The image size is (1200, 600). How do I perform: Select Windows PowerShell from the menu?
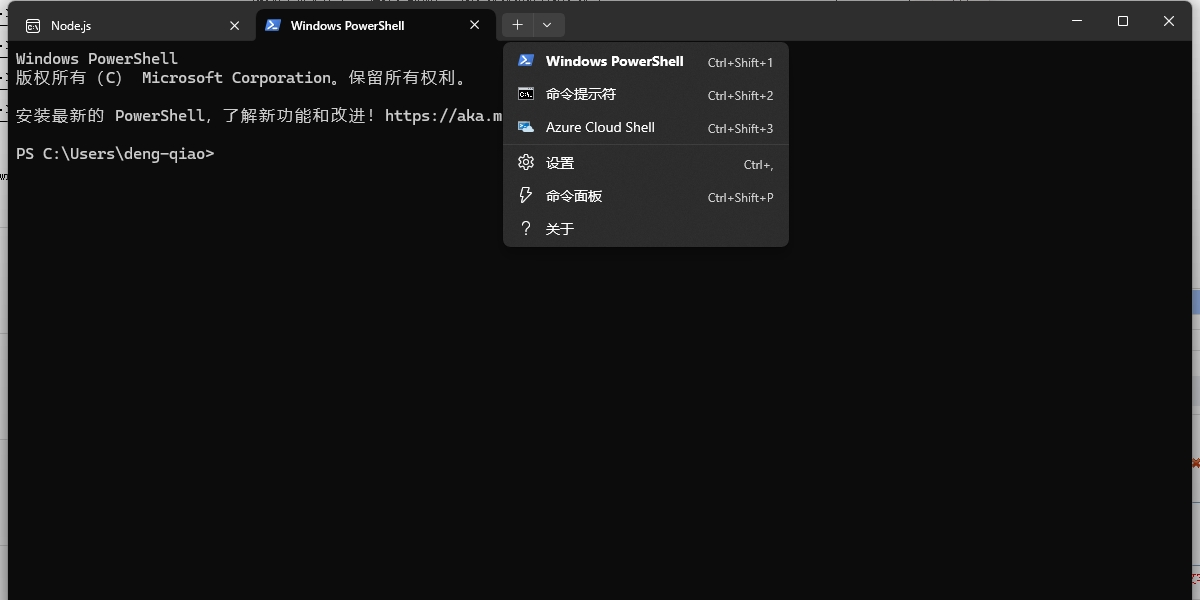[614, 61]
